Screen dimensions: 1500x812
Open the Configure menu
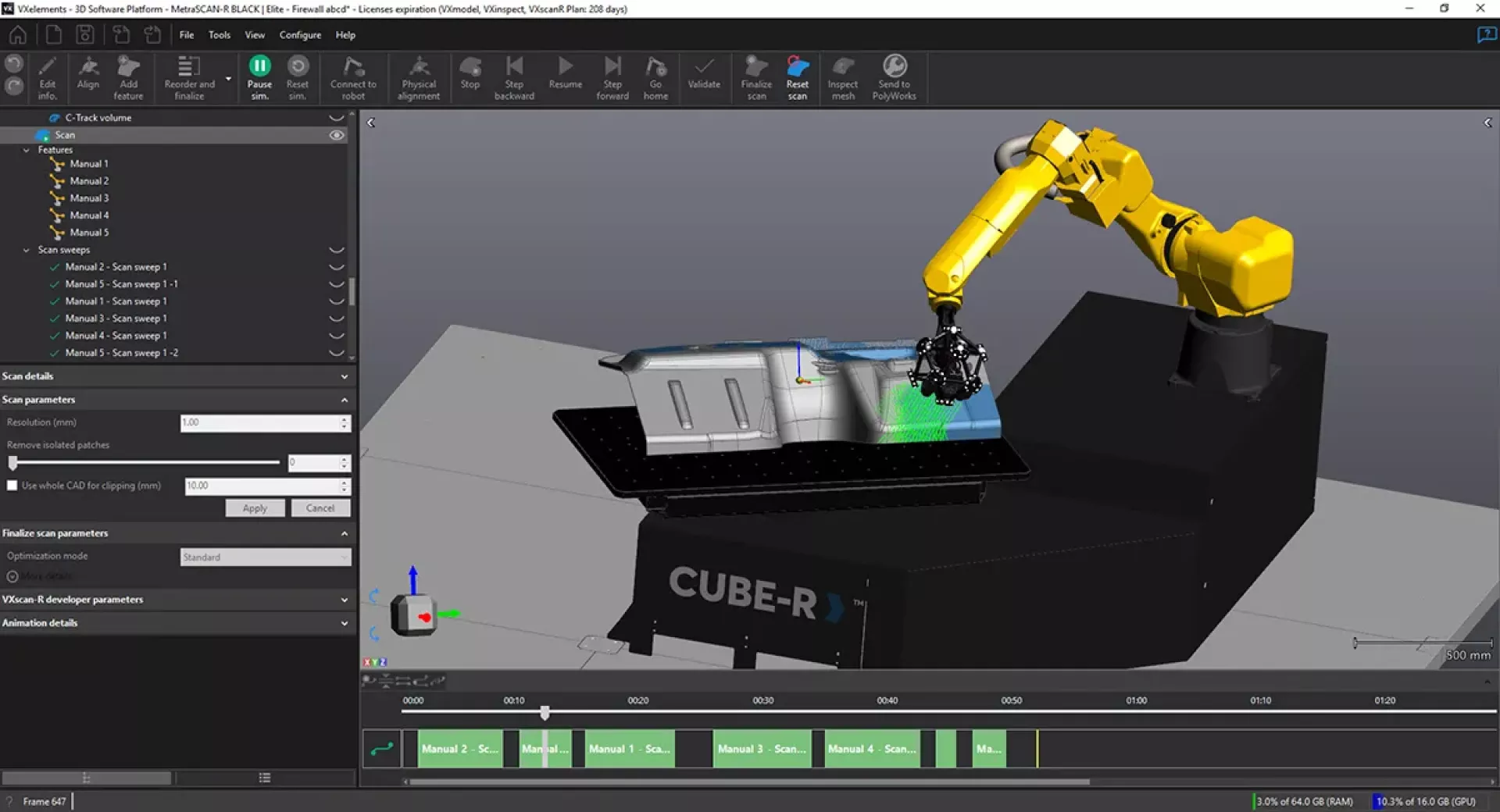pos(300,35)
